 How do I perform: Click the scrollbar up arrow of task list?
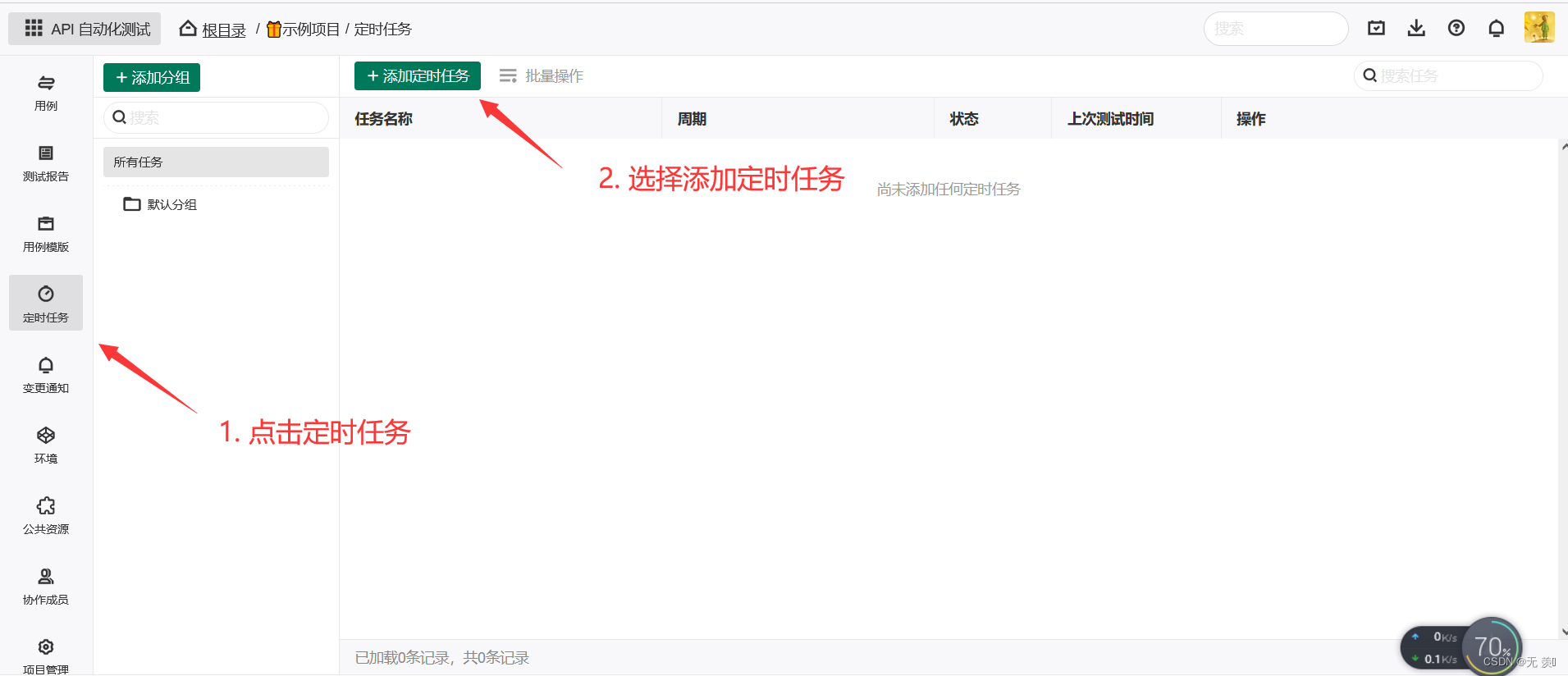click(1564, 148)
